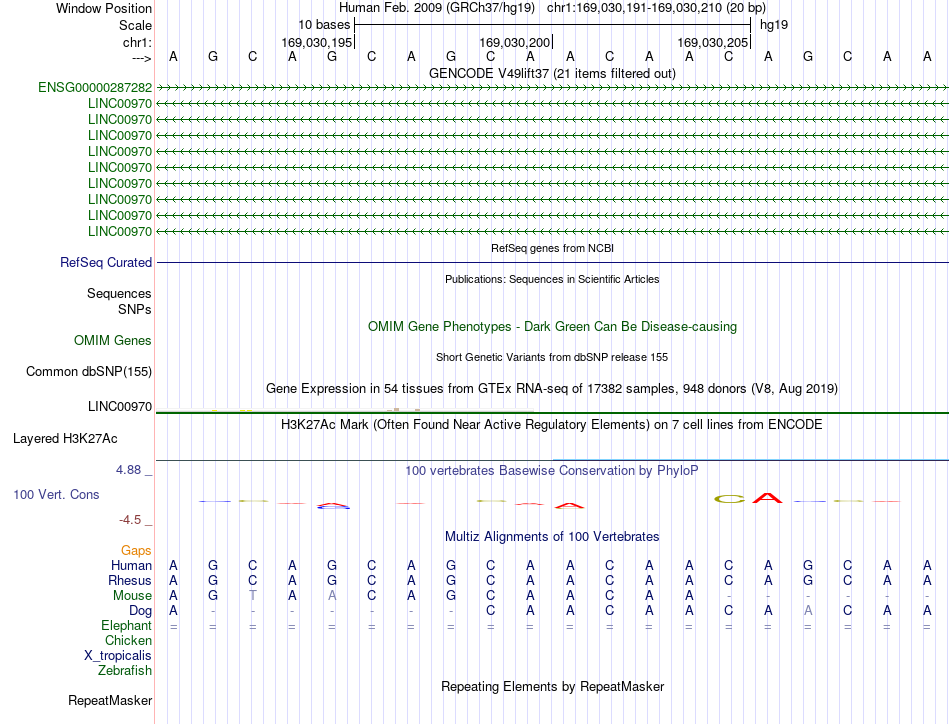Select the X_tropicalis alignment row label
Viewport: 950px width, 724px height.
(118, 656)
